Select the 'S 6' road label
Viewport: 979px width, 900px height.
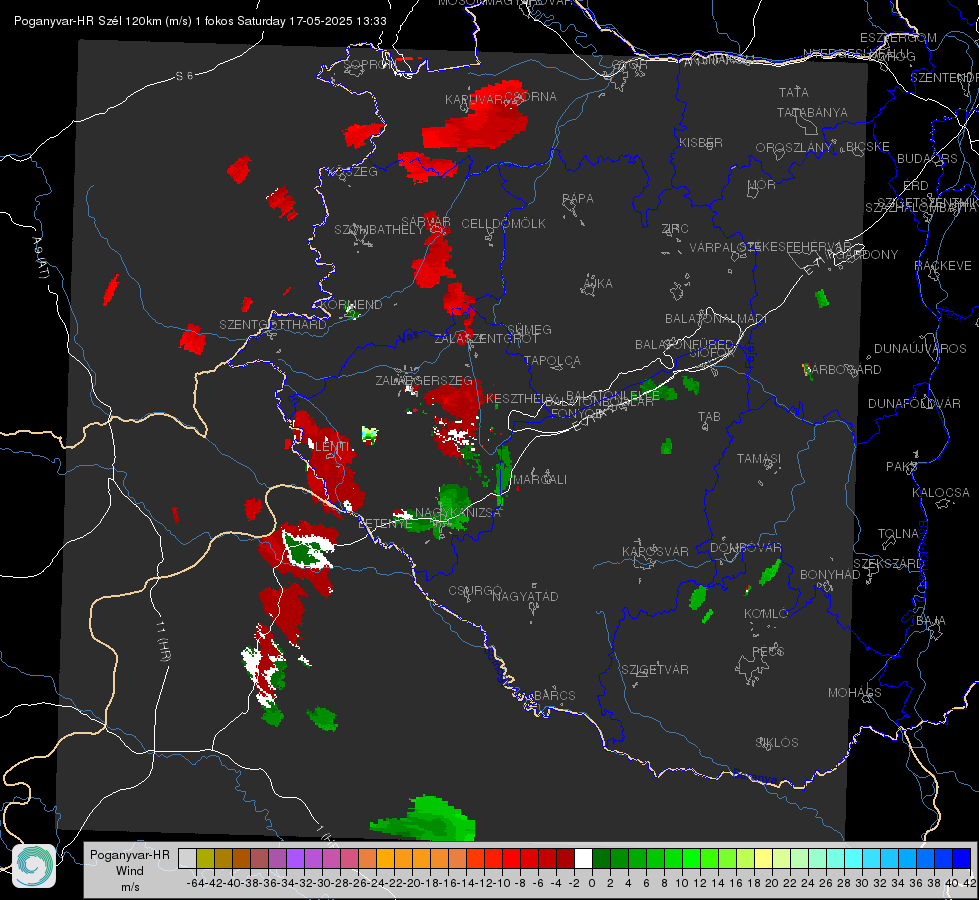tap(184, 76)
